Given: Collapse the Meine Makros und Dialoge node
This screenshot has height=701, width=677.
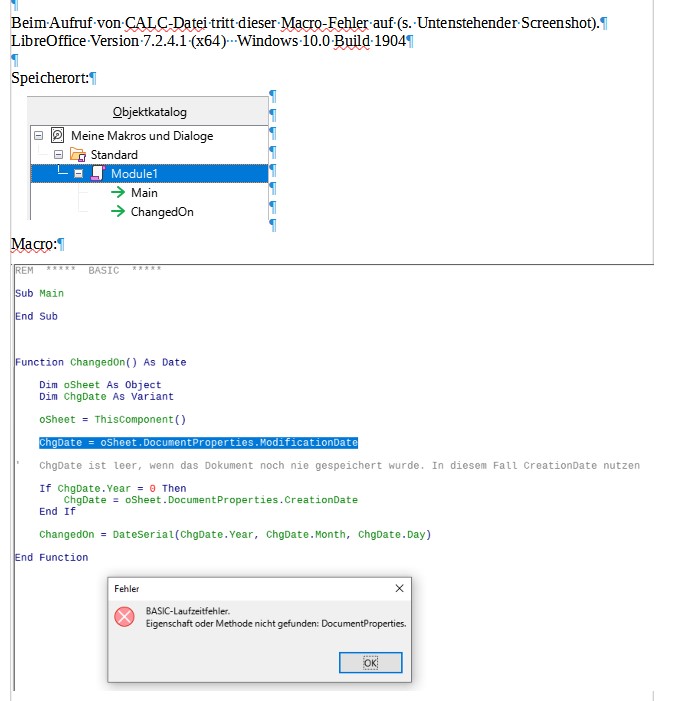Looking at the screenshot, I should [38, 135].
